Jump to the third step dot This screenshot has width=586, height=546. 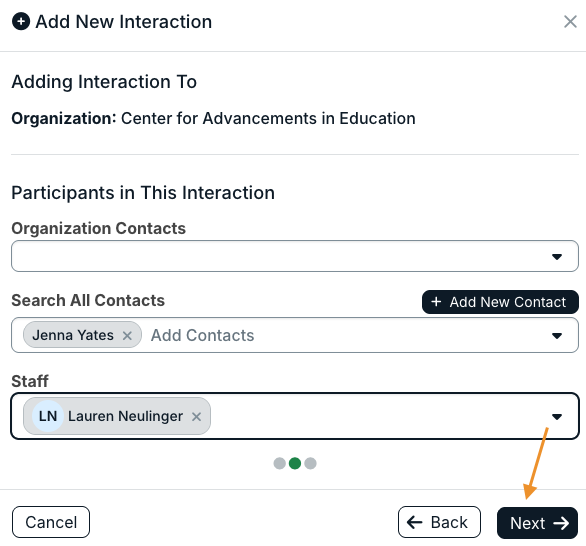pyautogui.click(x=310, y=463)
